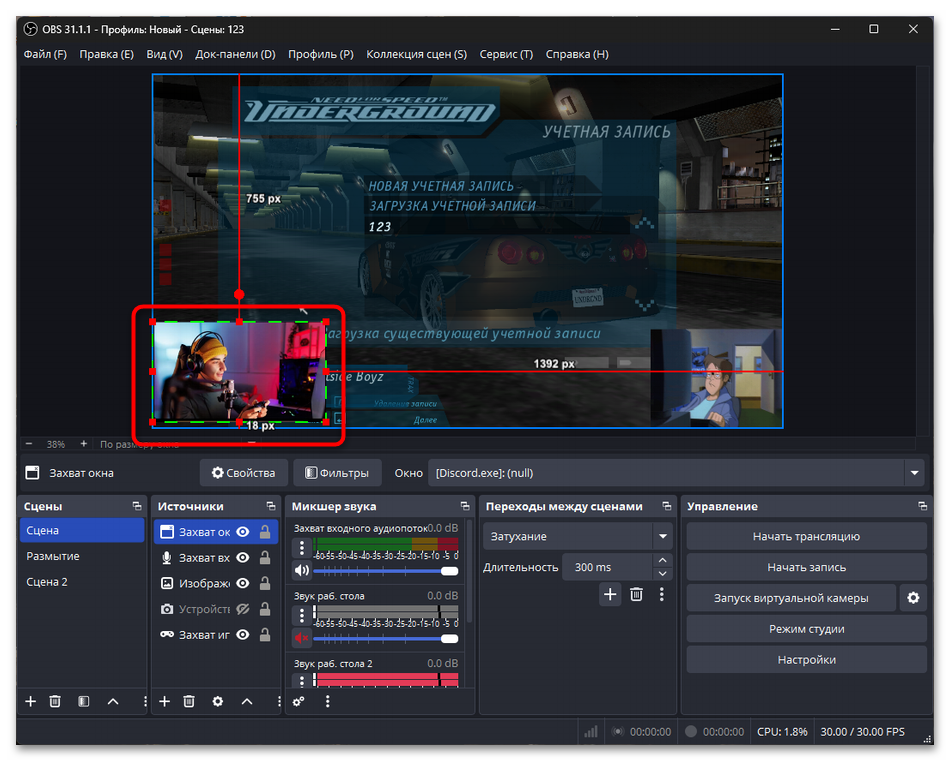This screenshot has height=761, width=950.
Task: Toggle lock on Захват окна source
Action: [265, 532]
